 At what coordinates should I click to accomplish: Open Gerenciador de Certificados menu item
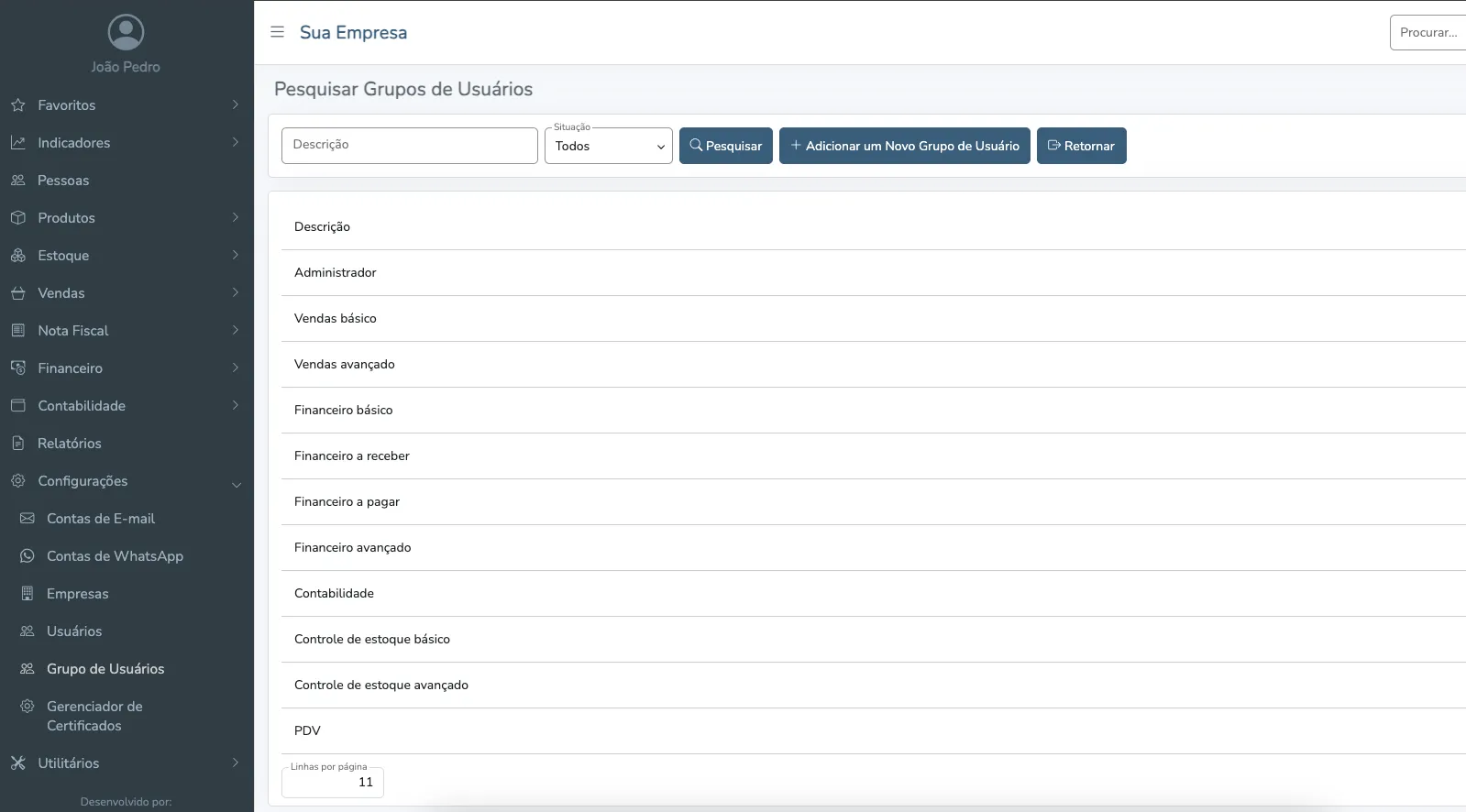pos(94,716)
